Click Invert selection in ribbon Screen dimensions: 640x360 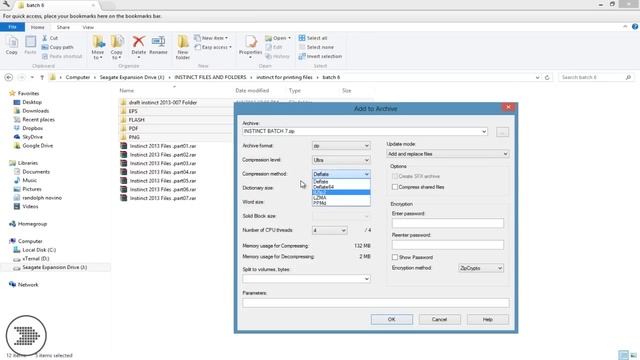pyautogui.click(x=320, y=56)
